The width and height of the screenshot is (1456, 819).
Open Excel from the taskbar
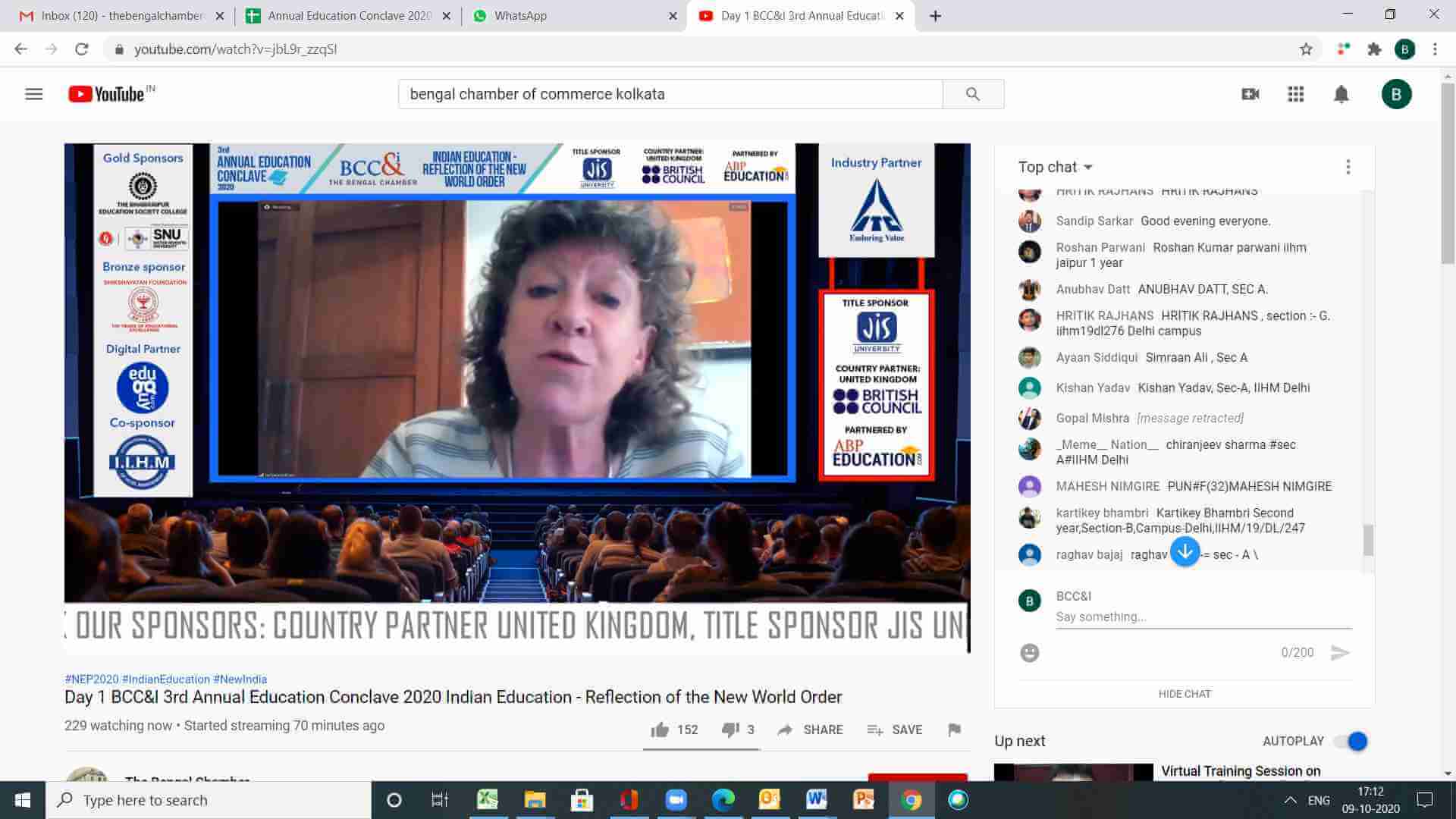pos(487,800)
